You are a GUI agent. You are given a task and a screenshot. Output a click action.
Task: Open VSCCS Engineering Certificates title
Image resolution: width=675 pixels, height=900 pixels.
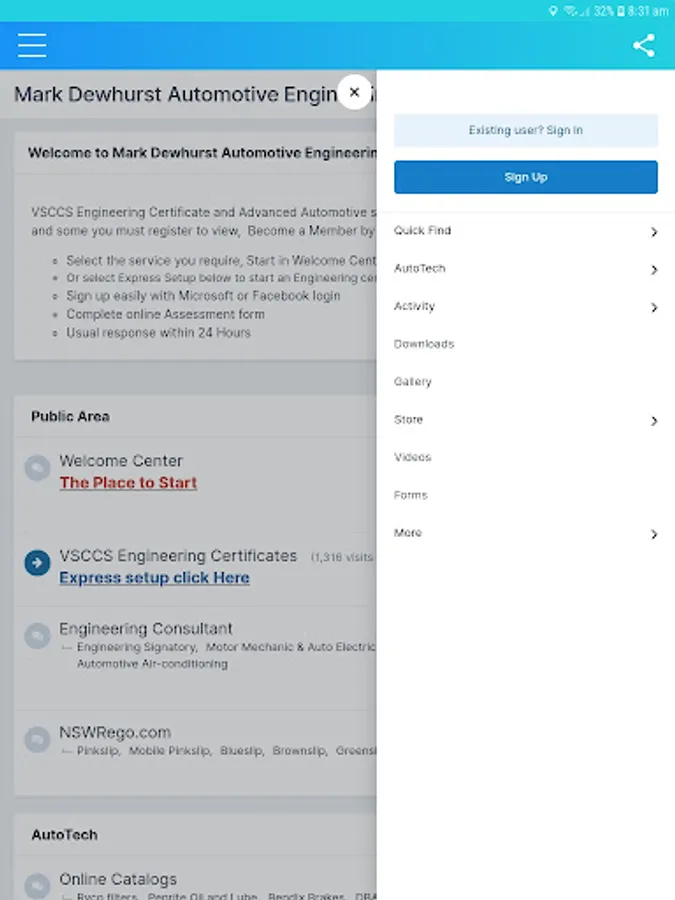[179, 556]
